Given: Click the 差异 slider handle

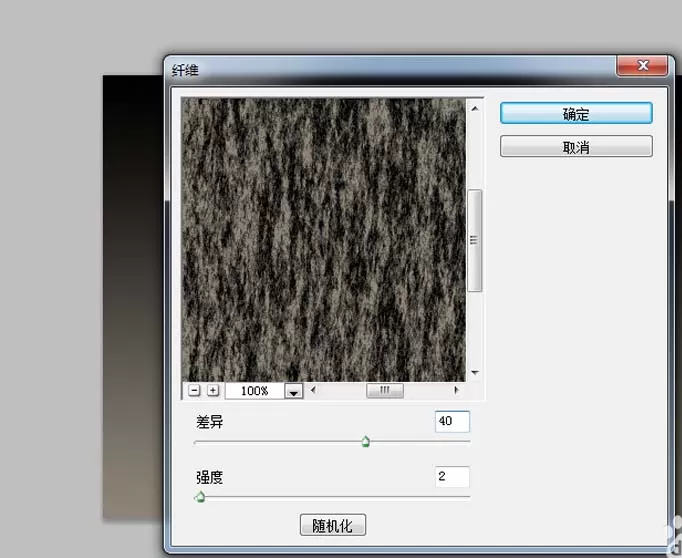Looking at the screenshot, I should tap(366, 441).
